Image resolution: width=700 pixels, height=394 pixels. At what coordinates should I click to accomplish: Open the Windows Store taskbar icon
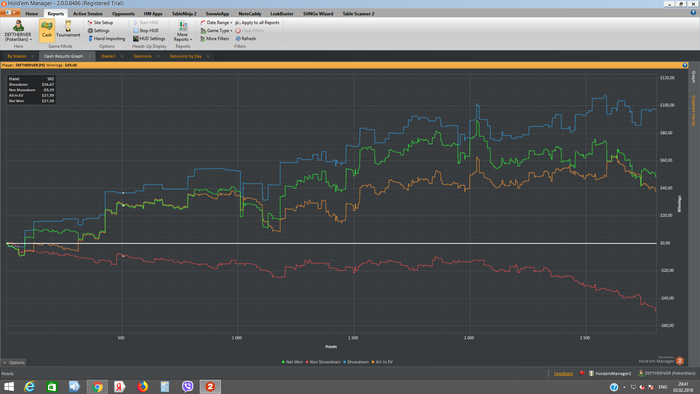tap(52, 386)
